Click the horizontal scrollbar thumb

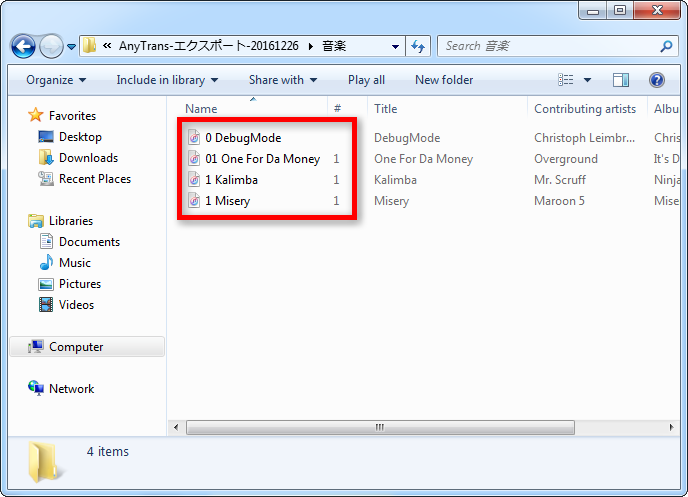click(x=380, y=427)
